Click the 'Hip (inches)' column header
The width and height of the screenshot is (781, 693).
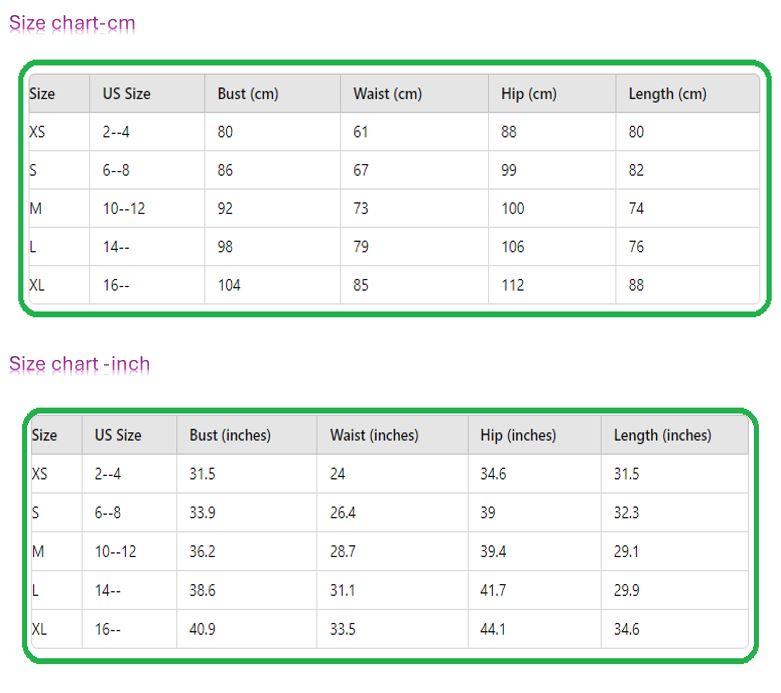click(518, 435)
